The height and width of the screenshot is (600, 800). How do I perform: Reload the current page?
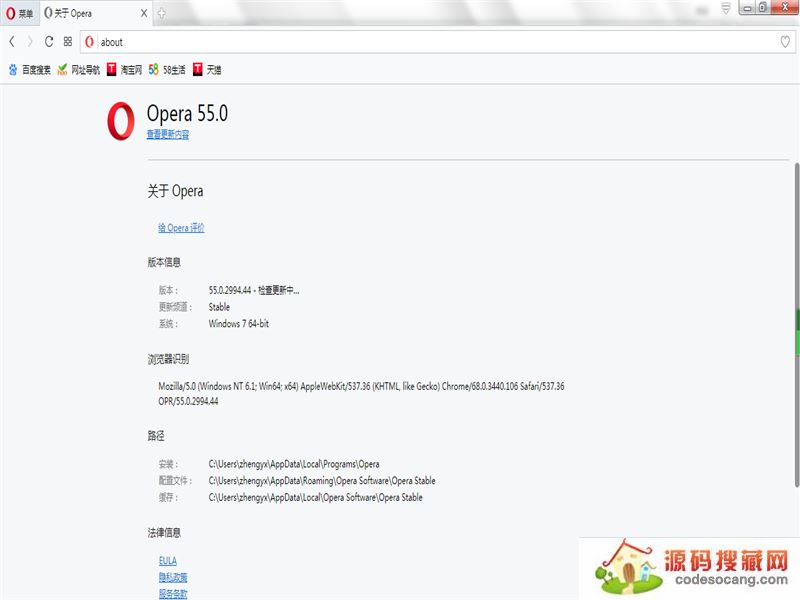[49, 42]
